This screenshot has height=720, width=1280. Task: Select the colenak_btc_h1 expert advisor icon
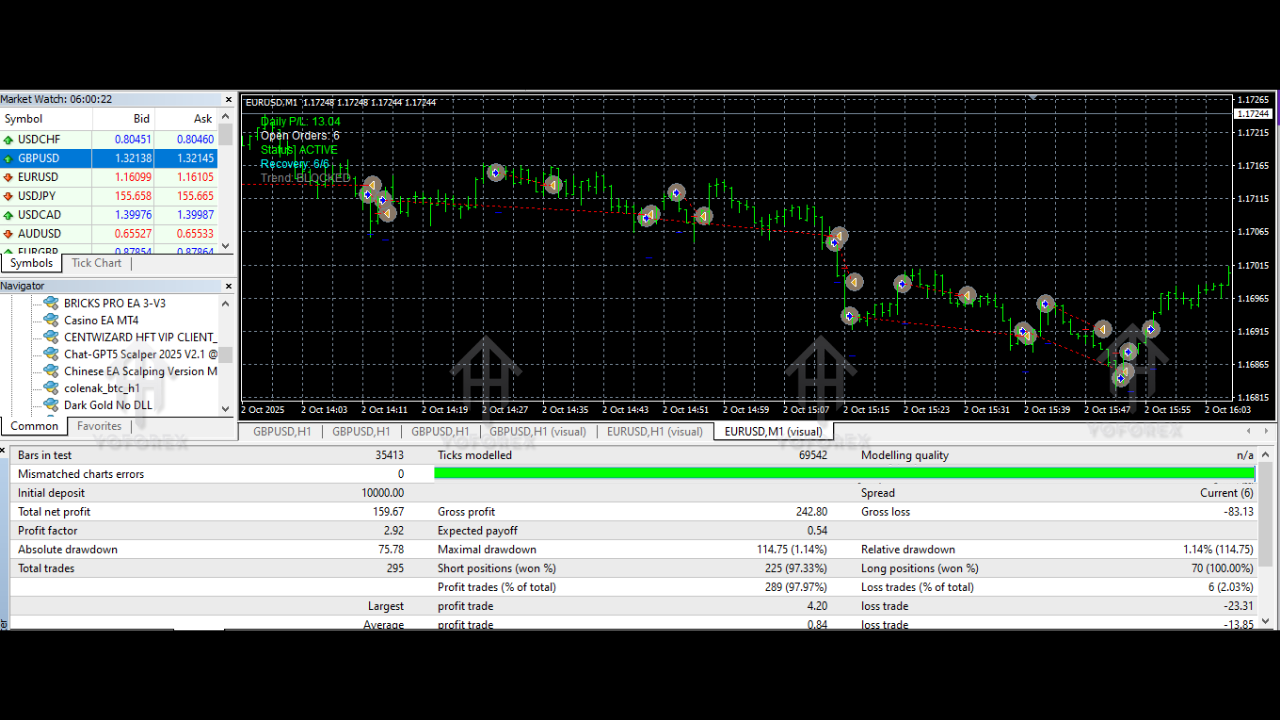[x=52, y=388]
